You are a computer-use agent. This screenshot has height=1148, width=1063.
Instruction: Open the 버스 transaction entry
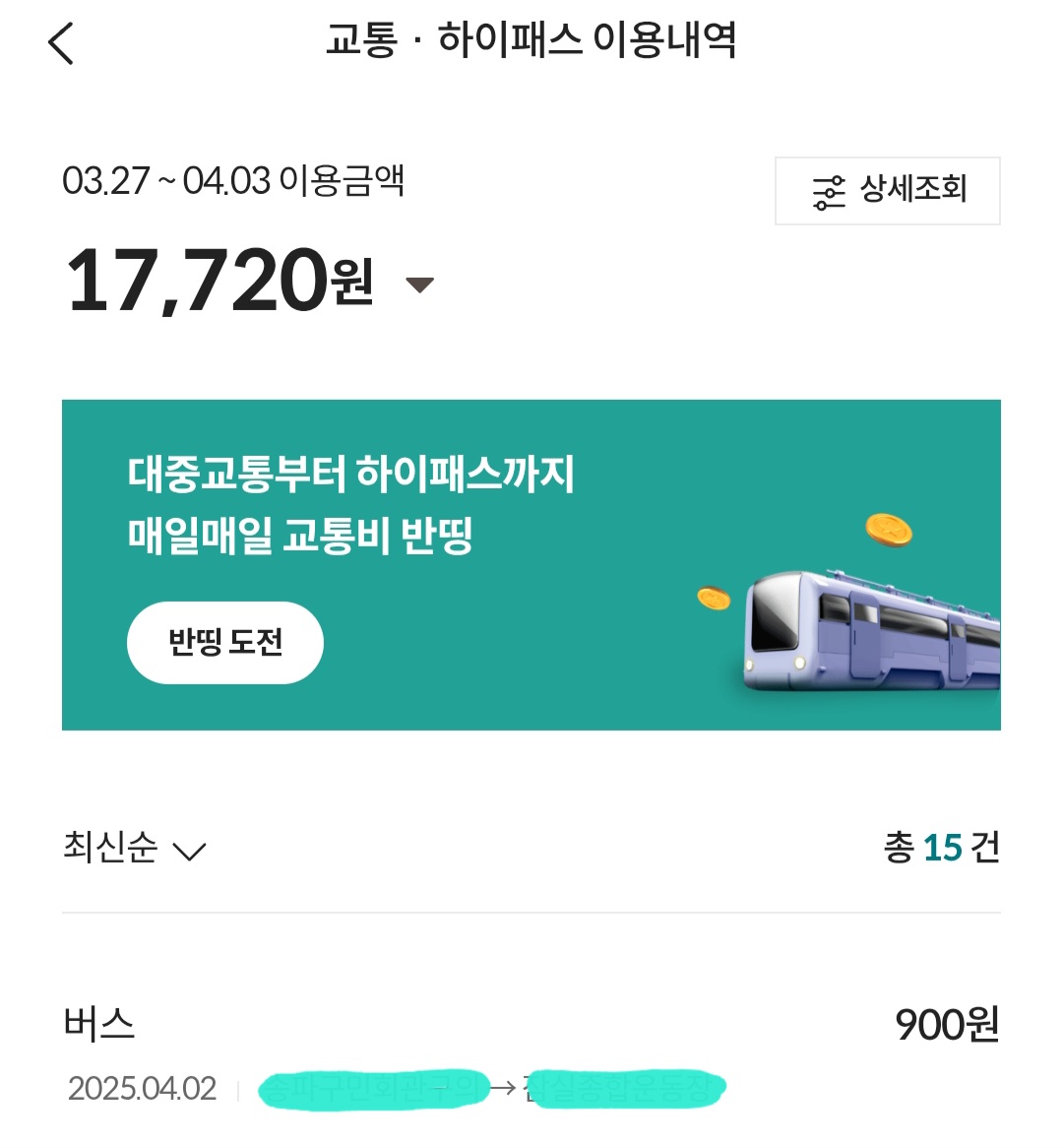99,1025
